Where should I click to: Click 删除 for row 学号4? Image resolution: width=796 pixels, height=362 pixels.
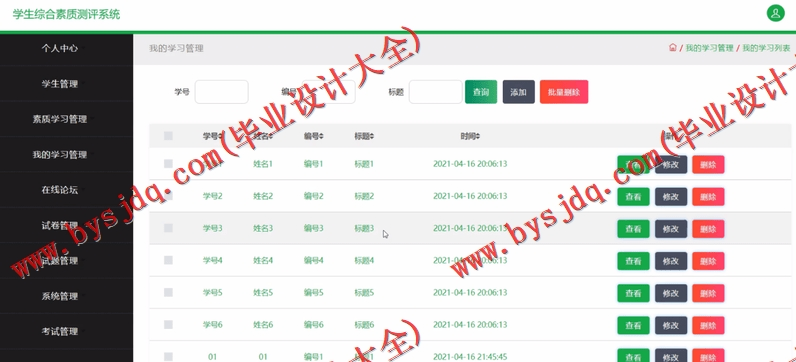click(708, 261)
